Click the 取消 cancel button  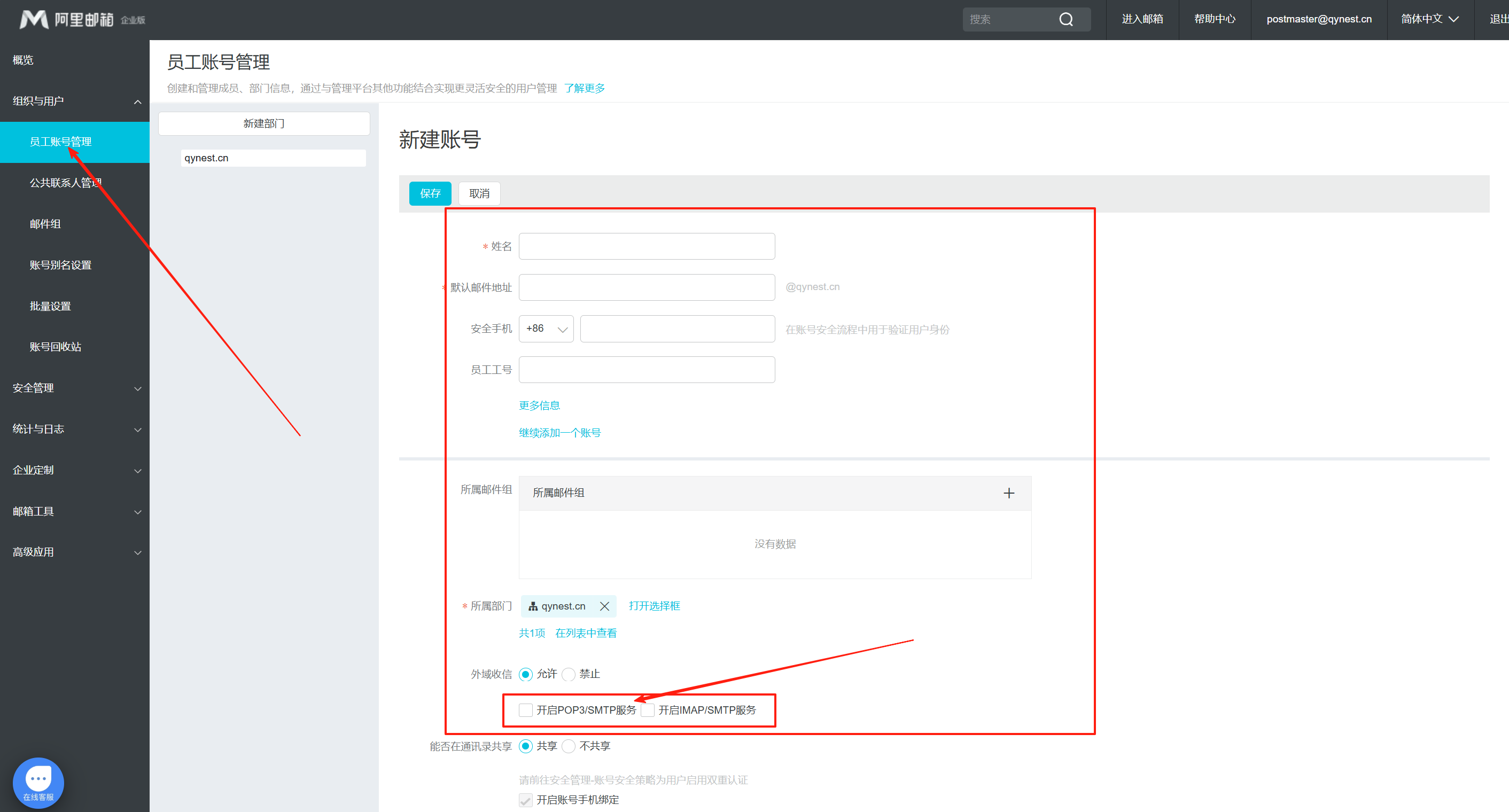pos(479,193)
